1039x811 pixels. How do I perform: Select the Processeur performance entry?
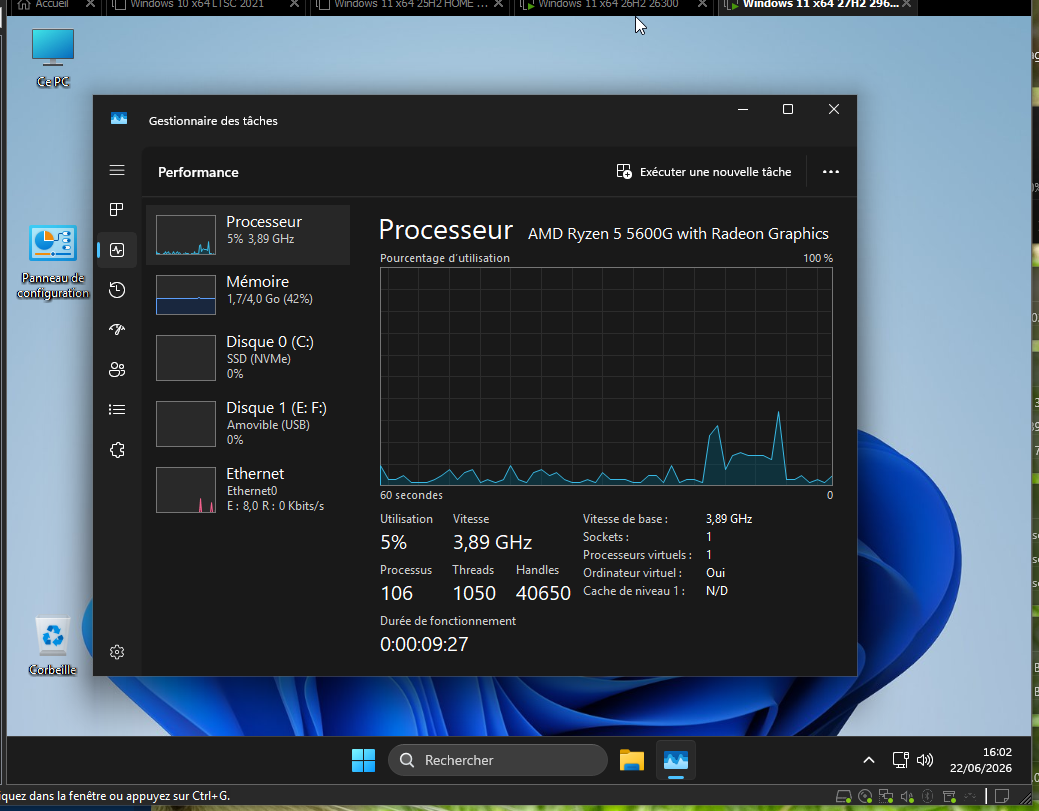[248, 235]
